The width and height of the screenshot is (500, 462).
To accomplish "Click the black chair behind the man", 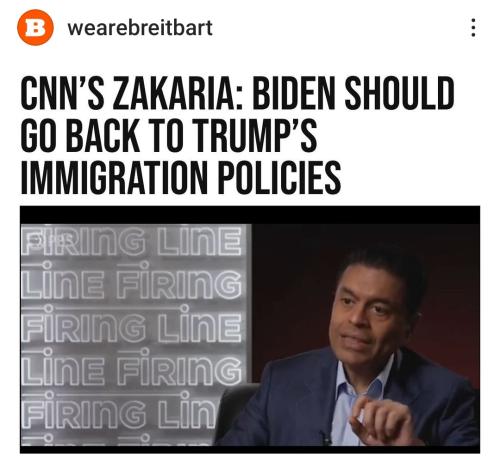I will click(x=235, y=412).
